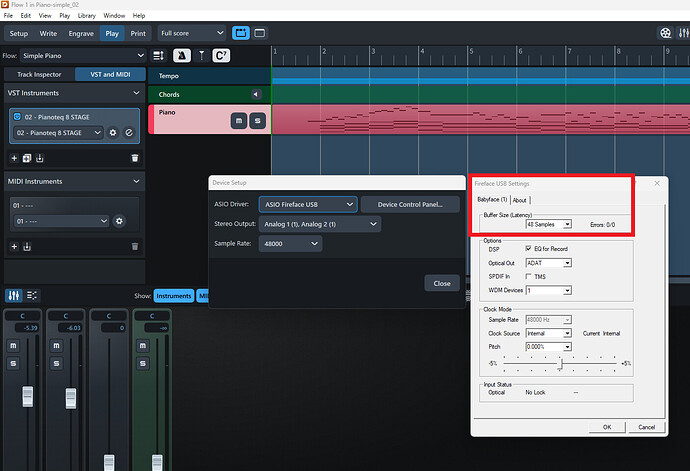Image resolution: width=690 pixels, height=471 pixels.
Task: Open the Play menu
Action: [x=64, y=15]
